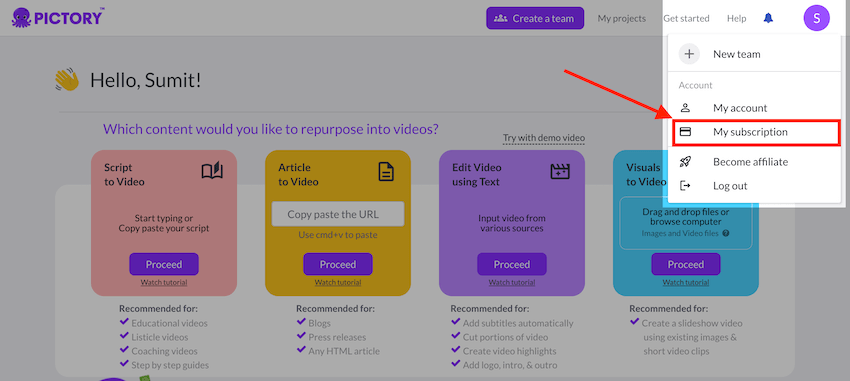Proceed with Script to Video
Viewport: 850px width, 381px height.
click(x=164, y=264)
